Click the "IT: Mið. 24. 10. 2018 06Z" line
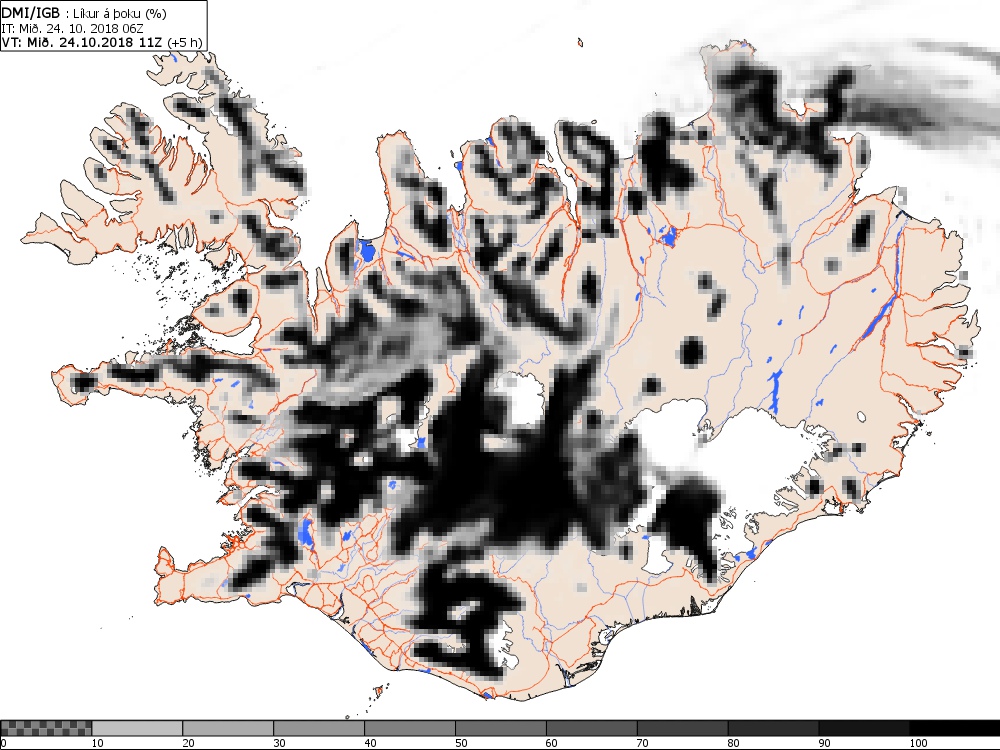Screen dimensions: 1000x750 (72, 29)
